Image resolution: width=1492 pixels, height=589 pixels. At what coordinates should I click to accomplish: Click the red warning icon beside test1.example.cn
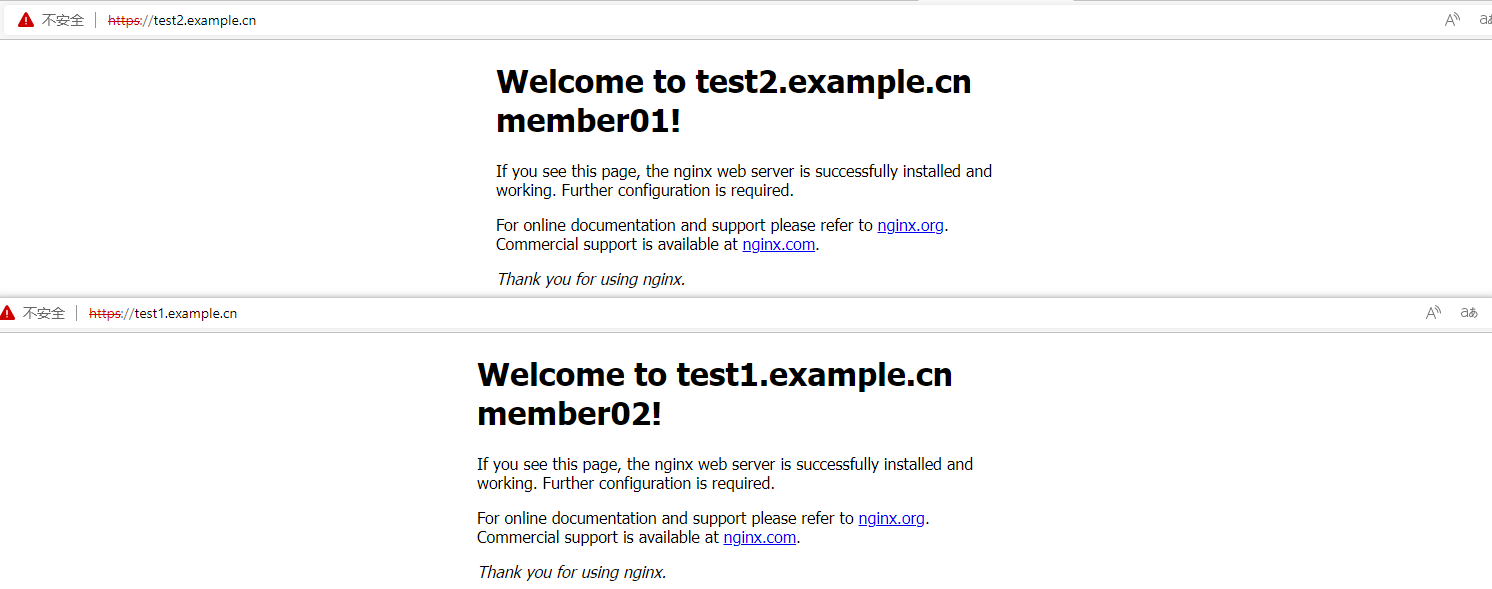click(7, 313)
